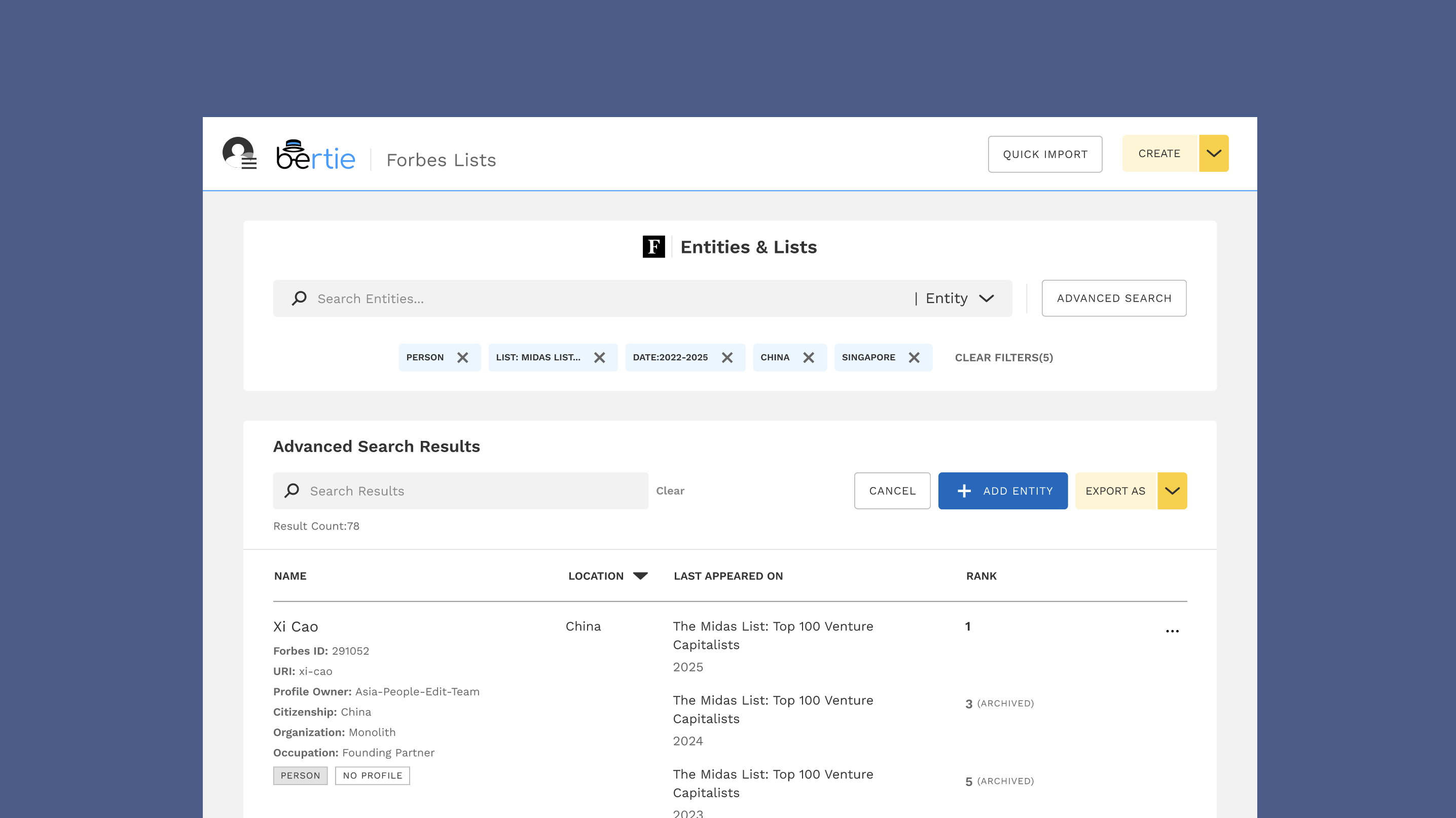This screenshot has height=818, width=1456.
Task: Expand the CREATE dropdown arrow
Action: (x=1214, y=154)
